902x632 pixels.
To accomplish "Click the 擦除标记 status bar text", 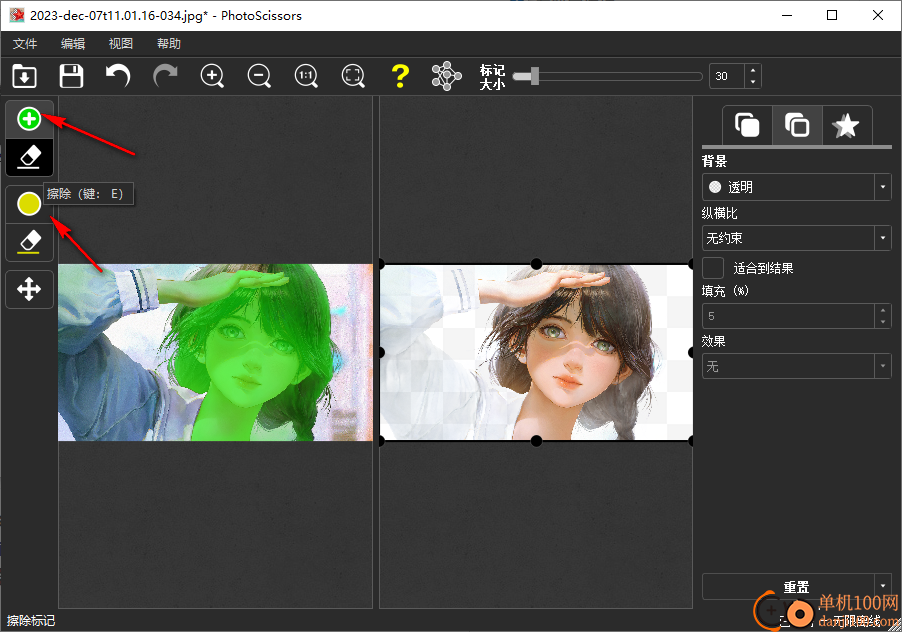I will (x=31, y=620).
